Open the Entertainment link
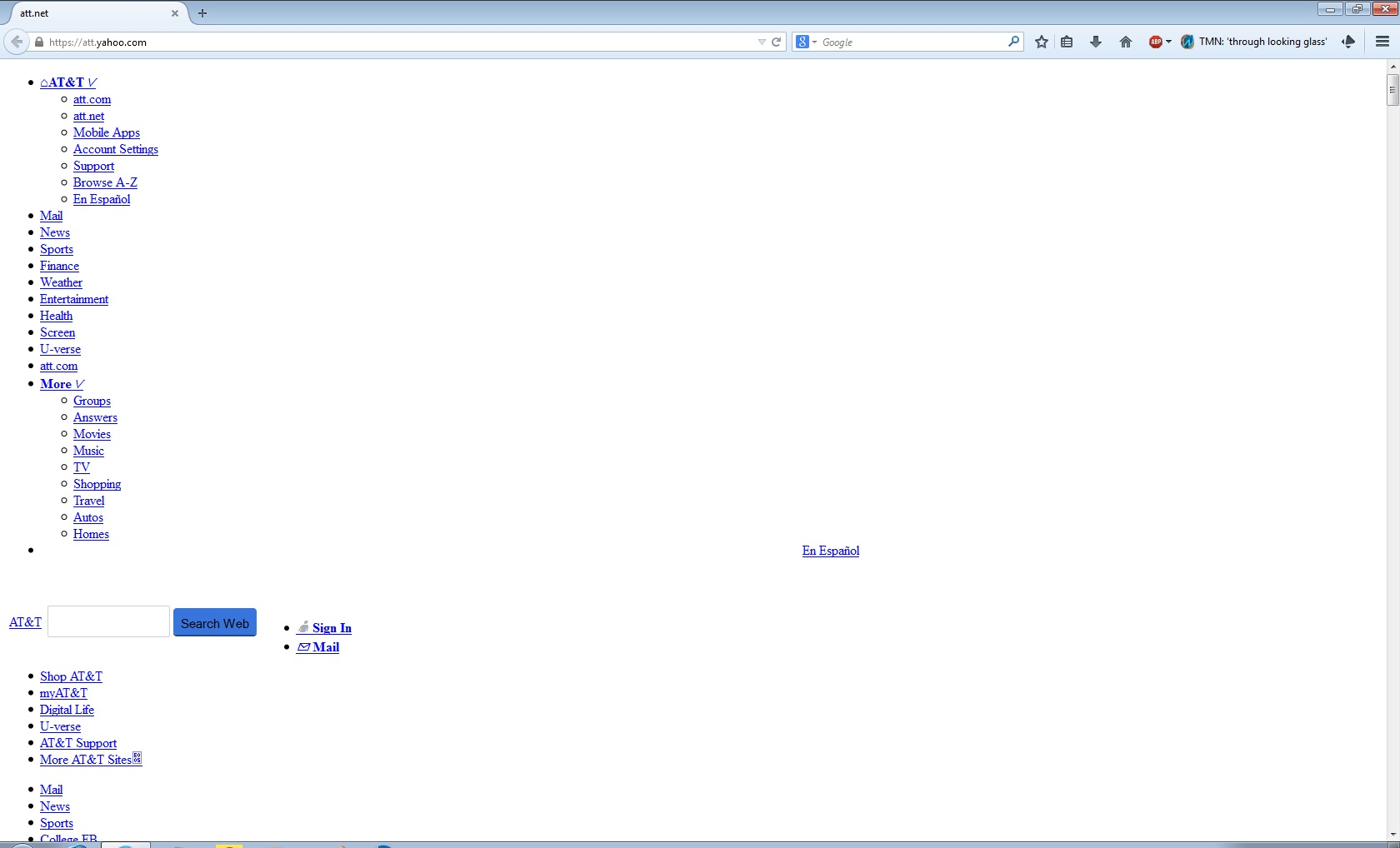1400x848 pixels. click(74, 299)
